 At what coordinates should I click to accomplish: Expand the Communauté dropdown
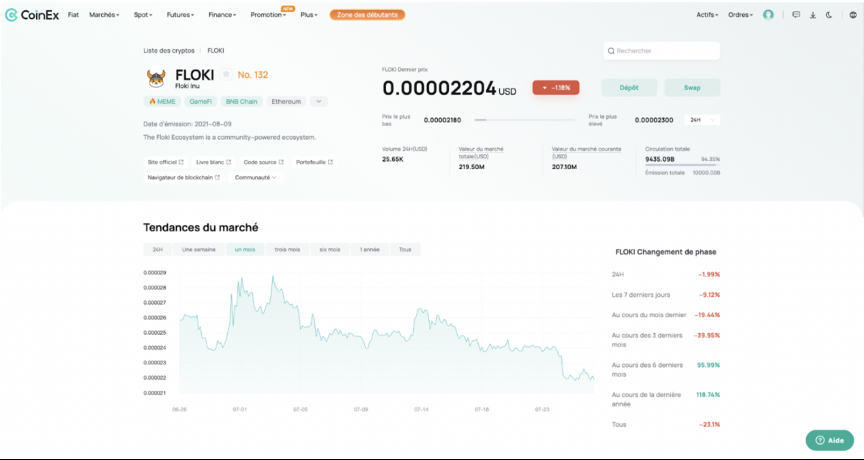(256, 177)
